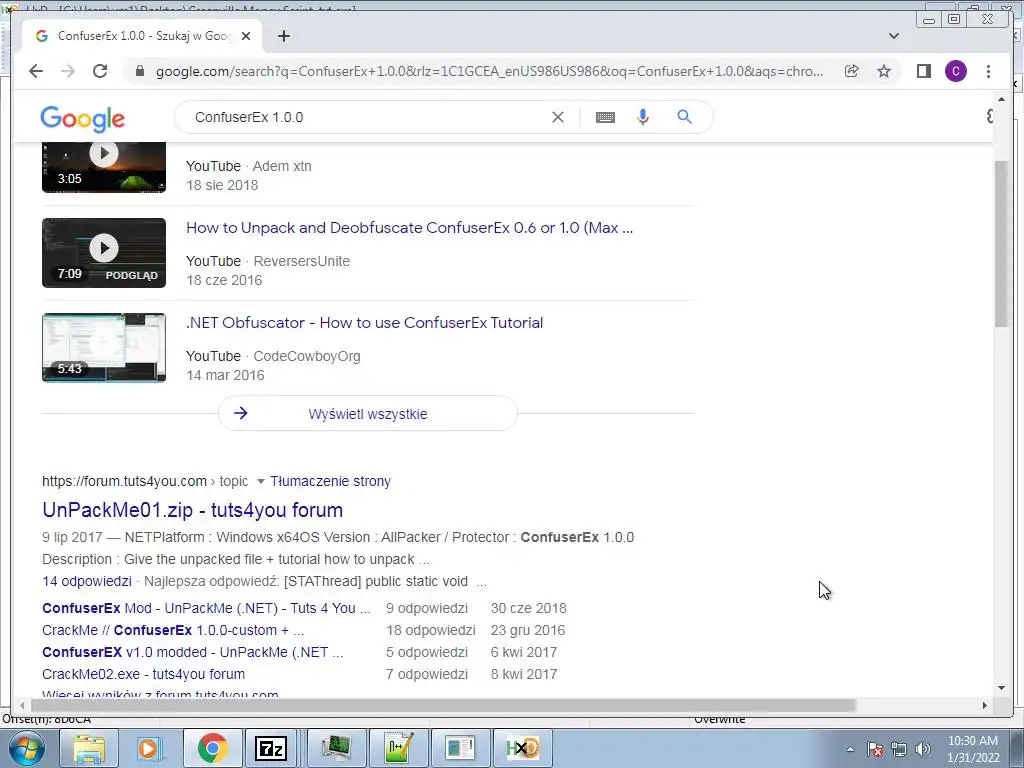Open 'ConfuserEX v1.0 modded - UnPackMe' sublink
The height and width of the screenshot is (768, 1024).
pos(193,652)
